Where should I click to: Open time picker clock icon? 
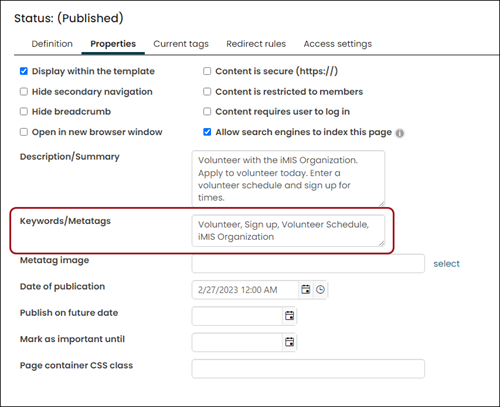tap(320, 290)
